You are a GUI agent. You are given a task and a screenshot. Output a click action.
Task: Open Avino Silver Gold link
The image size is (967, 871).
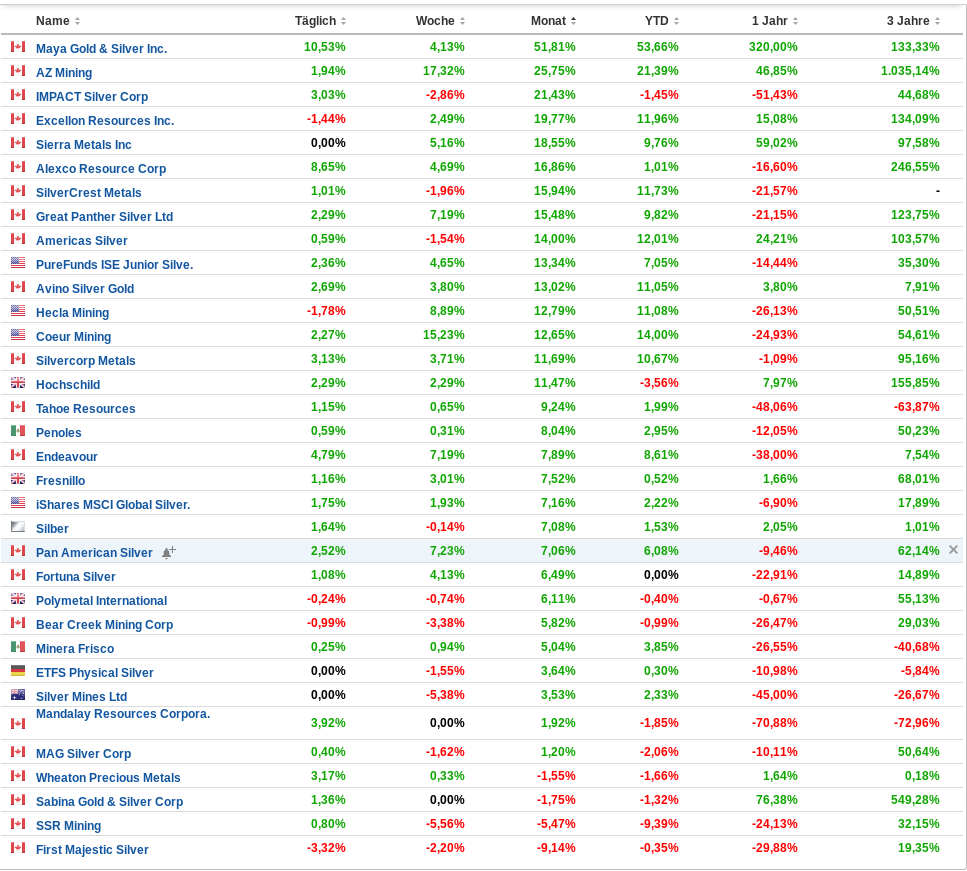[x=84, y=289]
